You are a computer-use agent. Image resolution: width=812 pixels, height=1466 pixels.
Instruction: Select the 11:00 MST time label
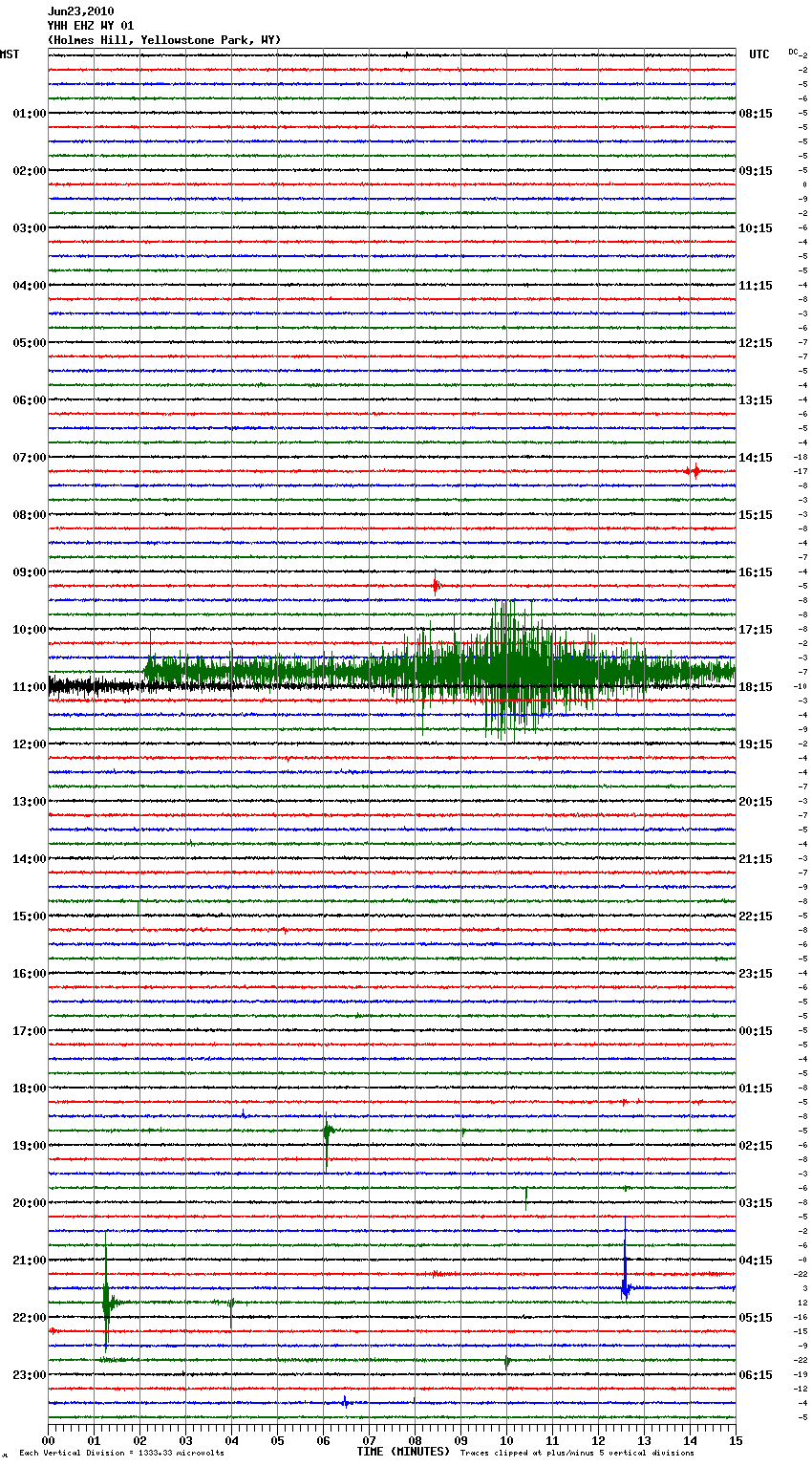[x=30, y=686]
